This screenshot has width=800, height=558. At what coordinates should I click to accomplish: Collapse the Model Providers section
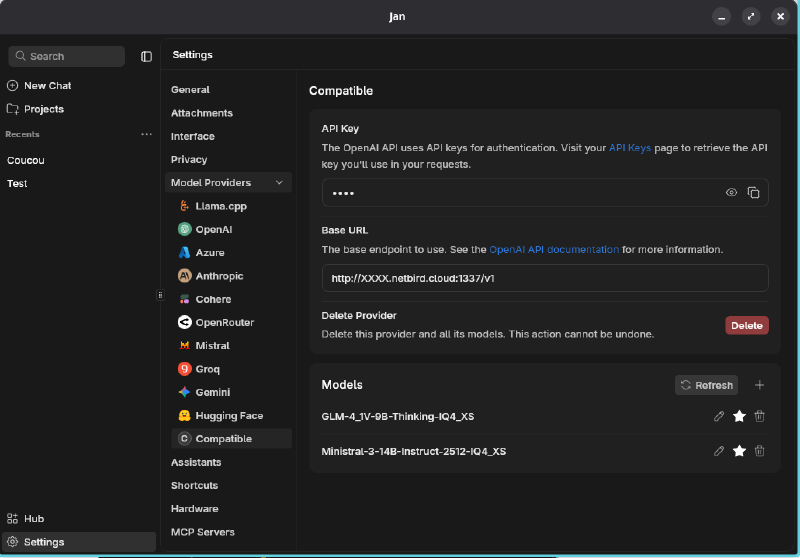click(x=279, y=183)
